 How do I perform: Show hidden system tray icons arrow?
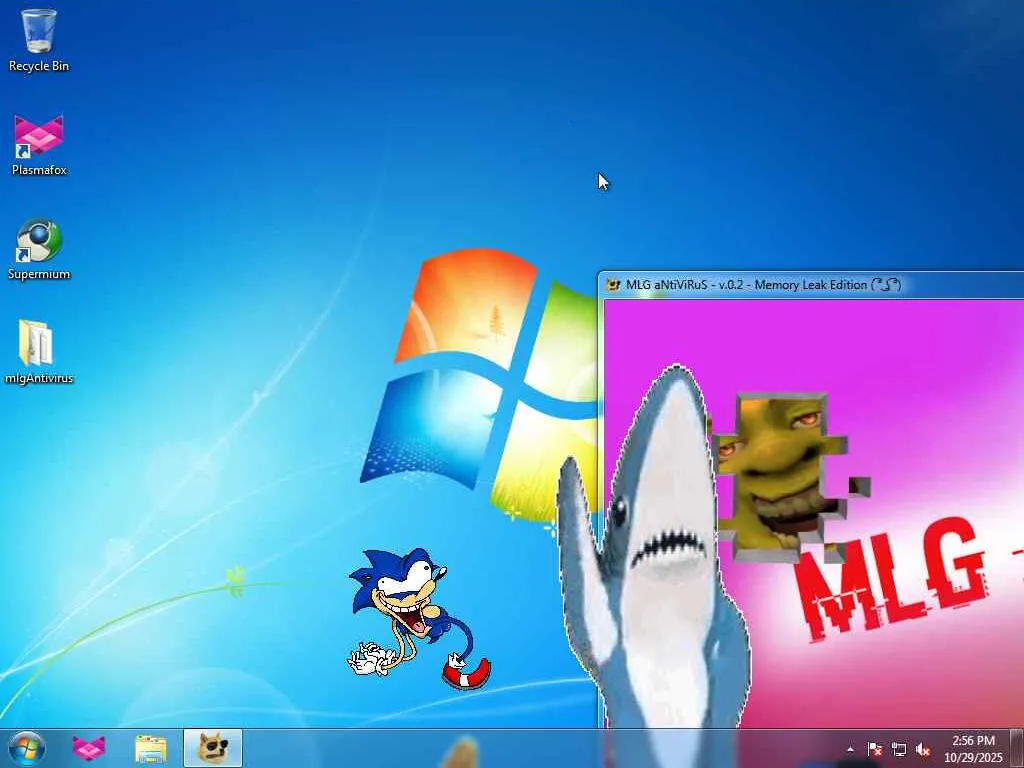coord(850,749)
